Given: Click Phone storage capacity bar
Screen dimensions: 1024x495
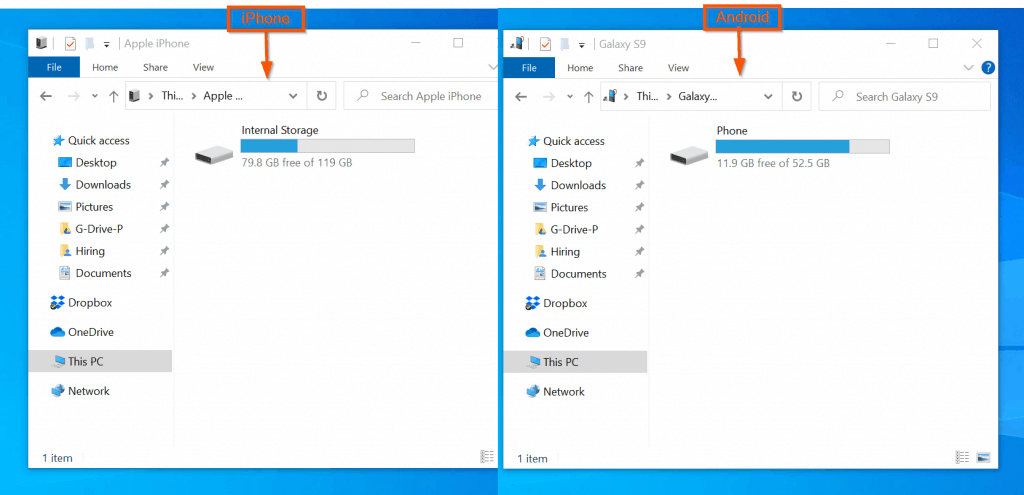Looking at the screenshot, I should 803,146.
